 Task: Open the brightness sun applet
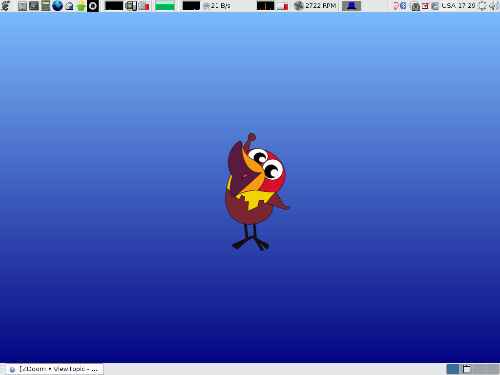click(482, 6)
